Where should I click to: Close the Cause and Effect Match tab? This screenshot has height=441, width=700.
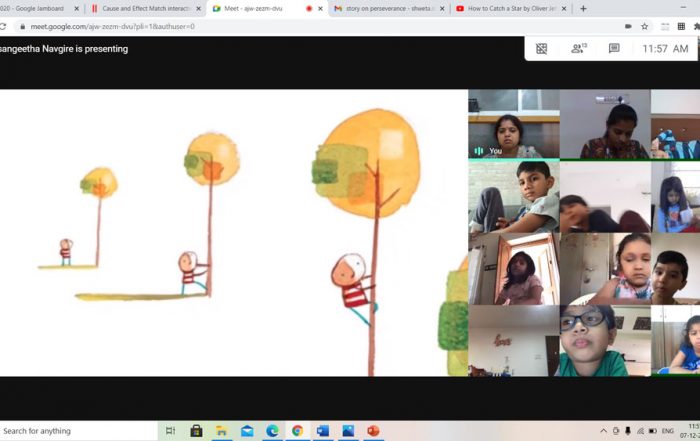pos(198,8)
